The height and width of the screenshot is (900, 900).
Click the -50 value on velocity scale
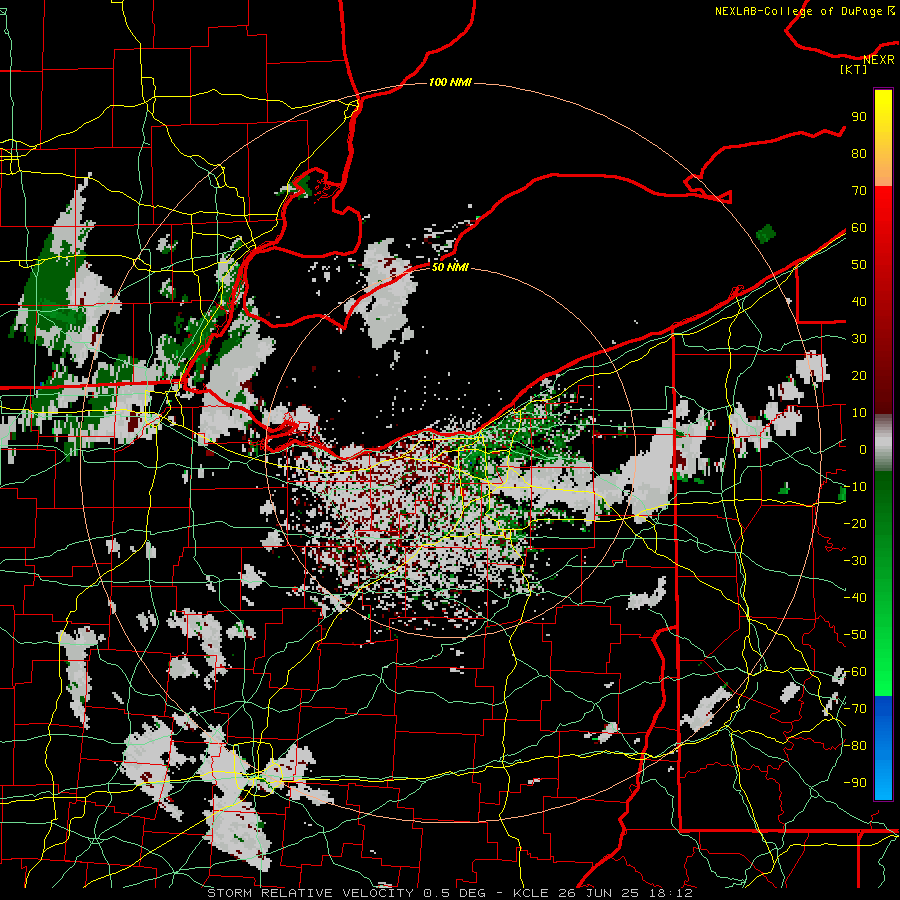[855, 634]
